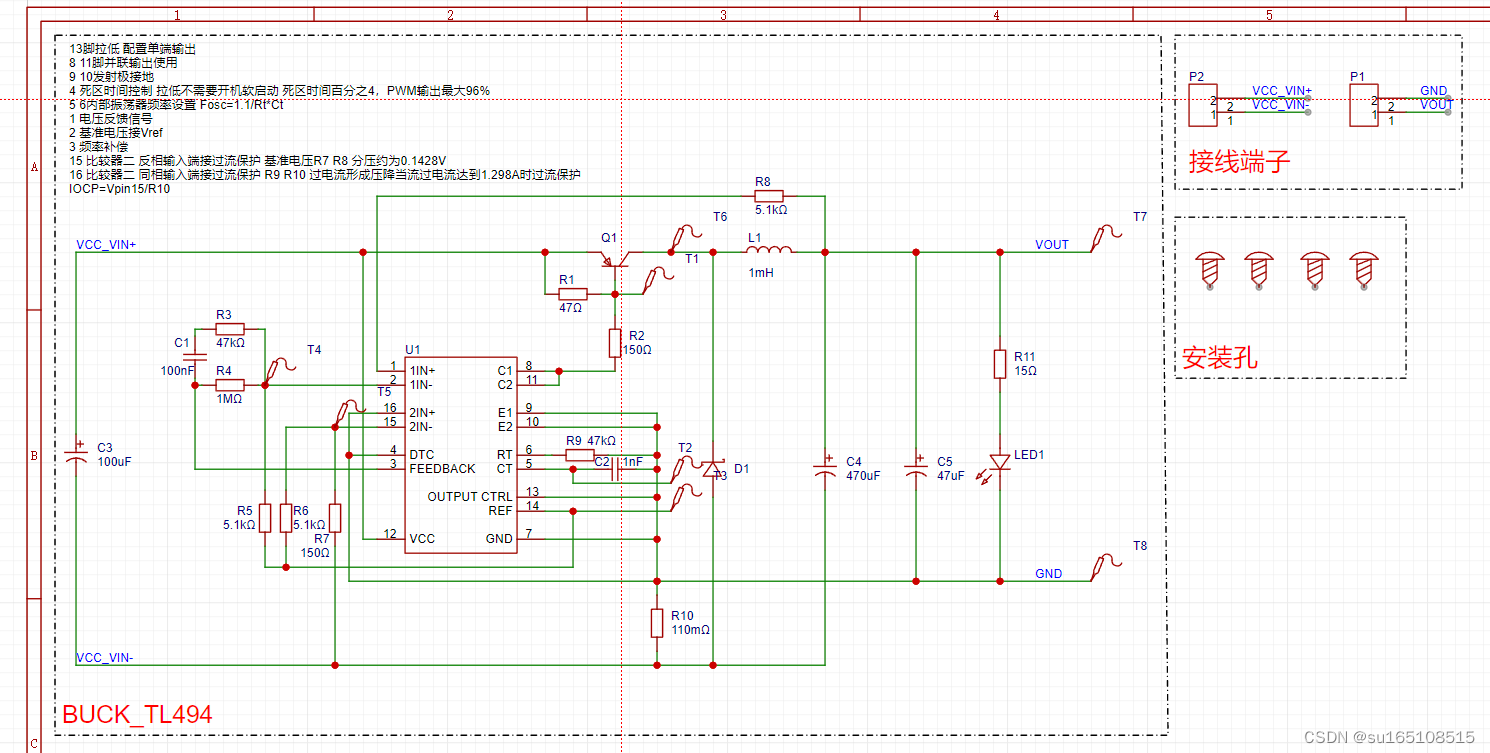Select the T7 test probe on VOUT
The width and height of the screenshot is (1490, 753).
pos(1104,238)
